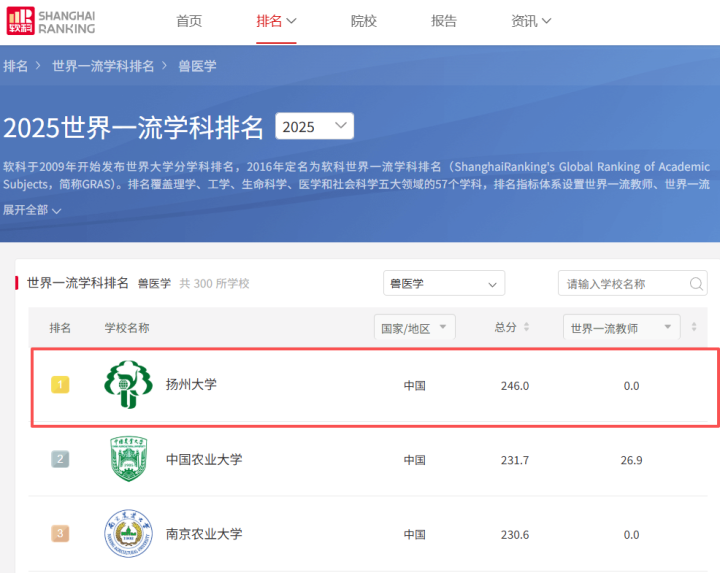720x573 pixels.
Task: Click the search magnifier icon
Action: tap(696, 284)
